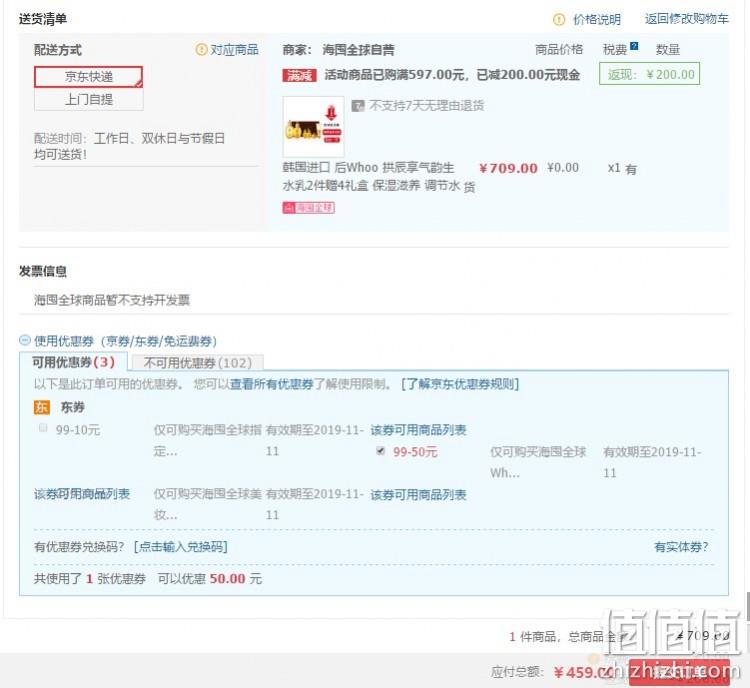Open 了解京东优惠券规则 link
Screen dimensions: 750x688
click(x=460, y=384)
